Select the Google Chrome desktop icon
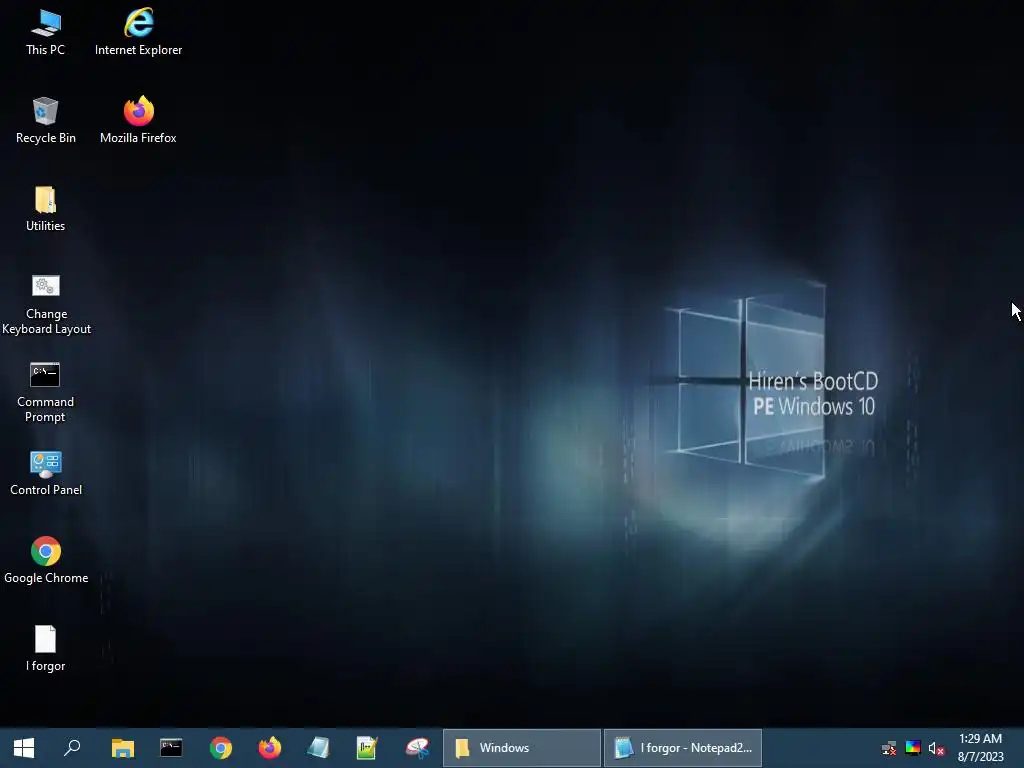Viewport: 1024px width, 768px height. click(x=46, y=561)
